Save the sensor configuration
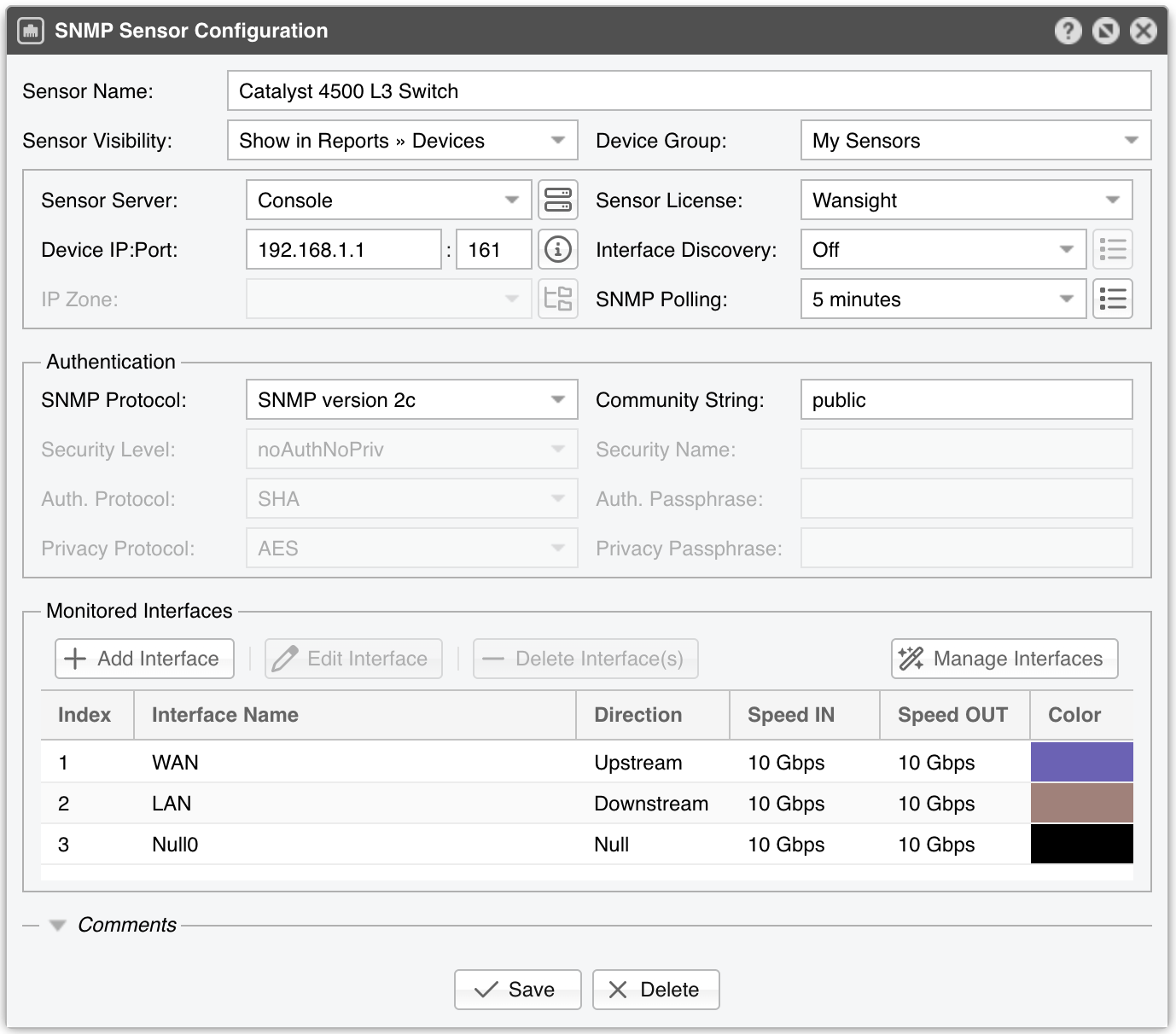1176x1034 pixels. (x=517, y=990)
